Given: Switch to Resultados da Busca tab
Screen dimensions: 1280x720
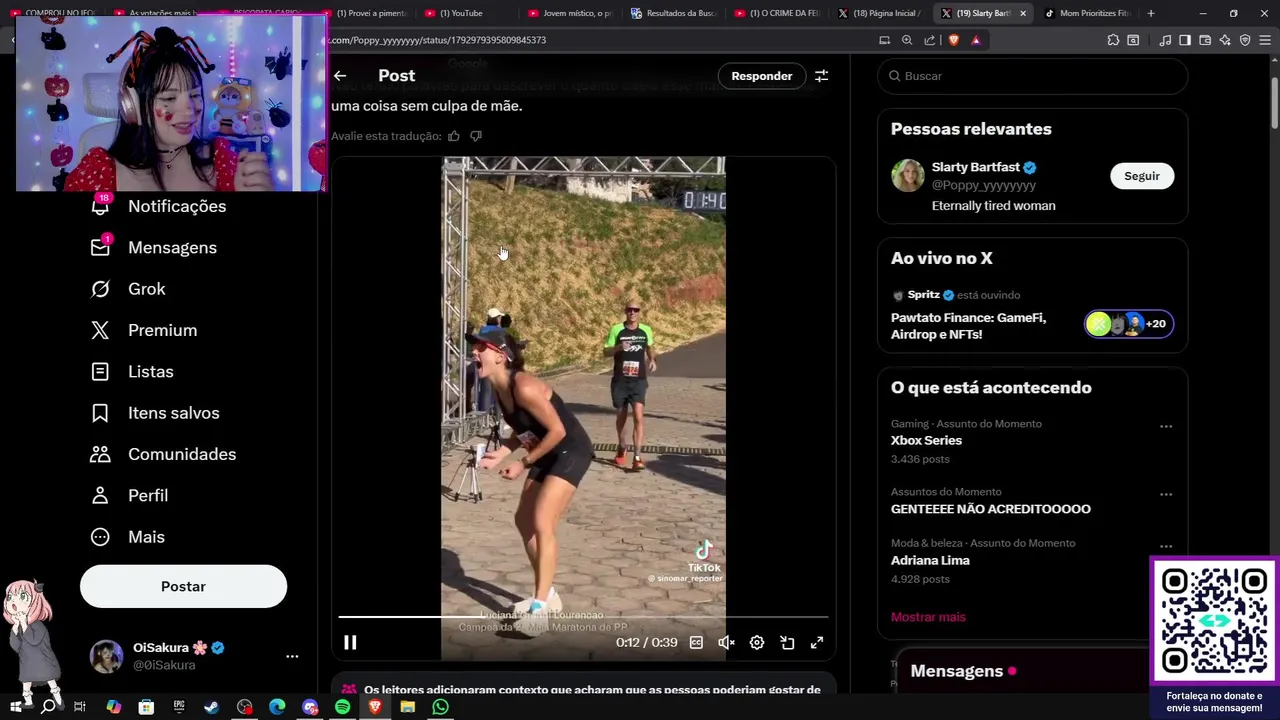Looking at the screenshot, I should pos(674,13).
